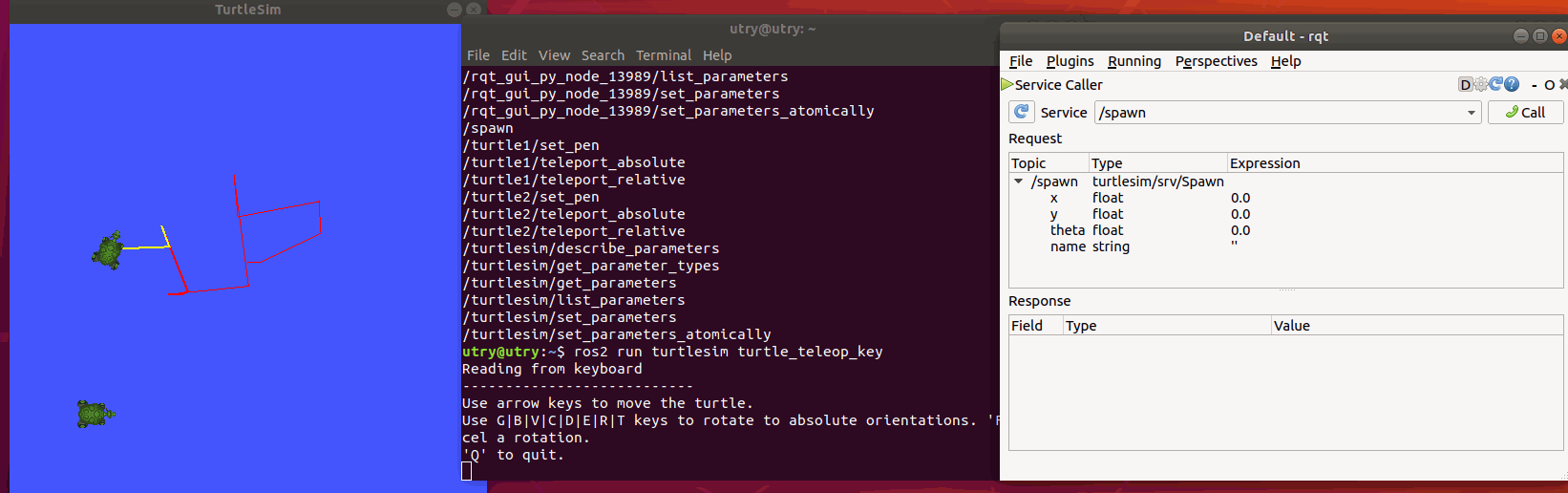Minimize the TurtleSim window

455,10
